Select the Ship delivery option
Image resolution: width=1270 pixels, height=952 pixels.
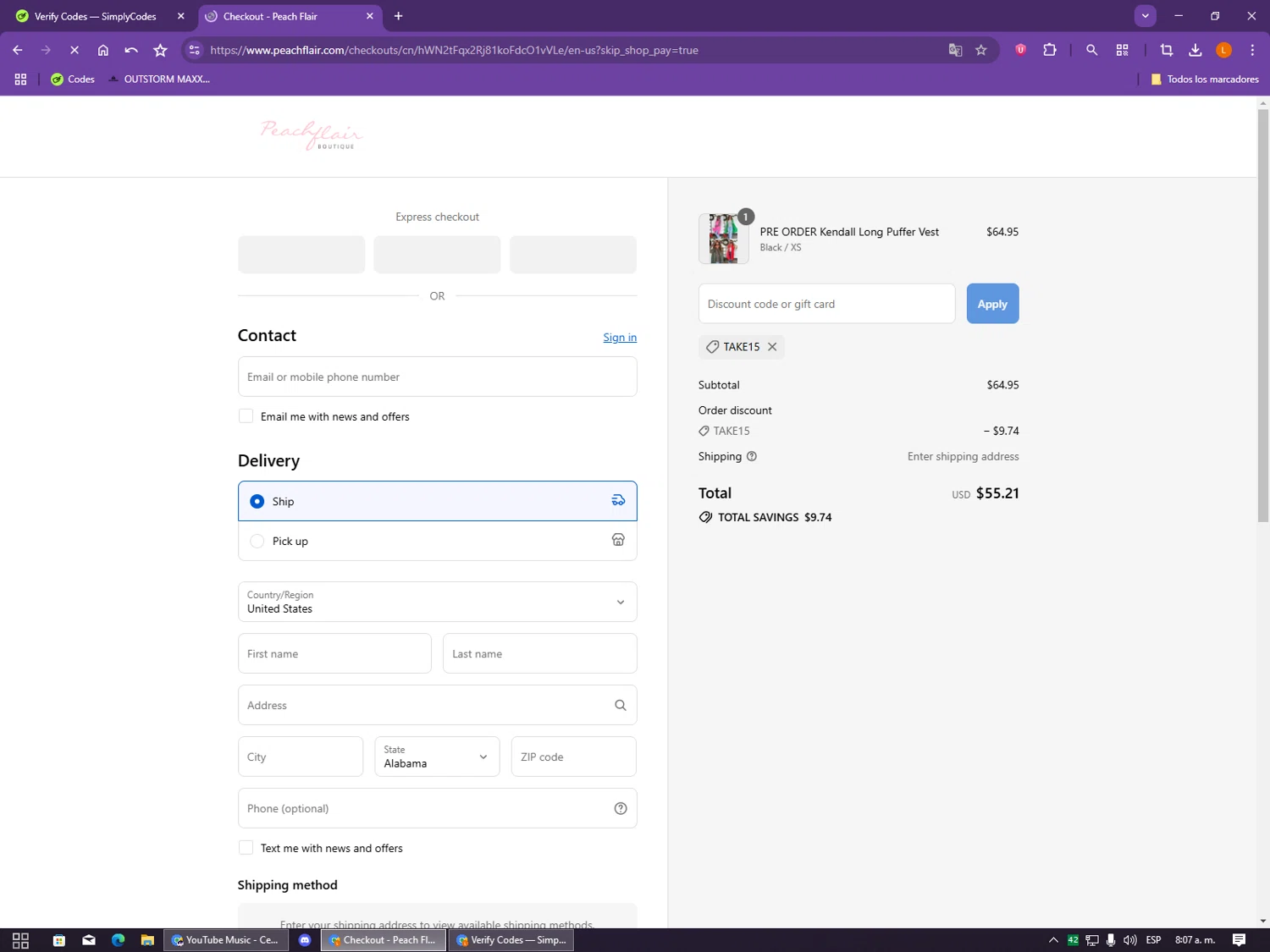tap(437, 501)
